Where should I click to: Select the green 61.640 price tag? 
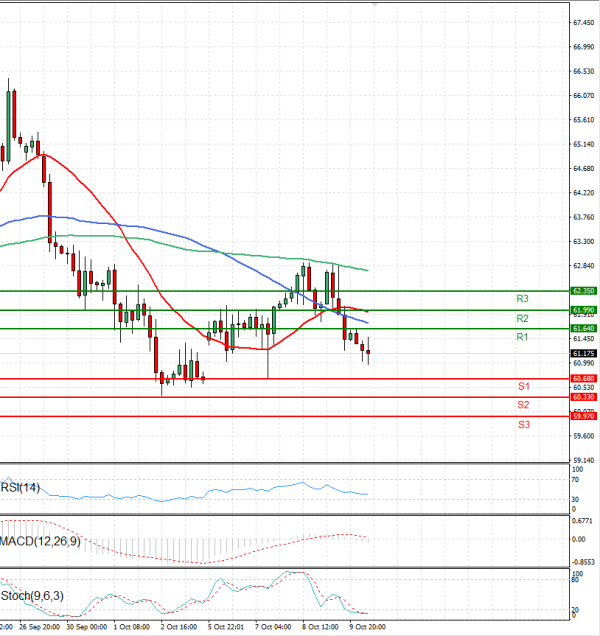[583, 328]
